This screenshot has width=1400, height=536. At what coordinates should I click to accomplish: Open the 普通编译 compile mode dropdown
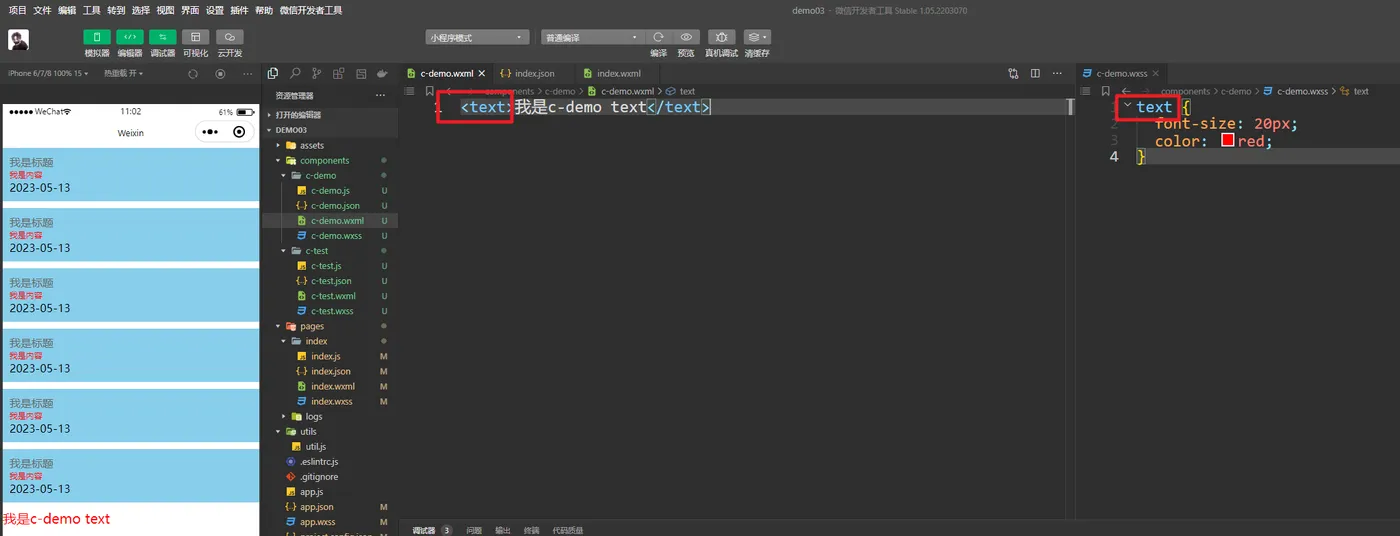pos(591,37)
